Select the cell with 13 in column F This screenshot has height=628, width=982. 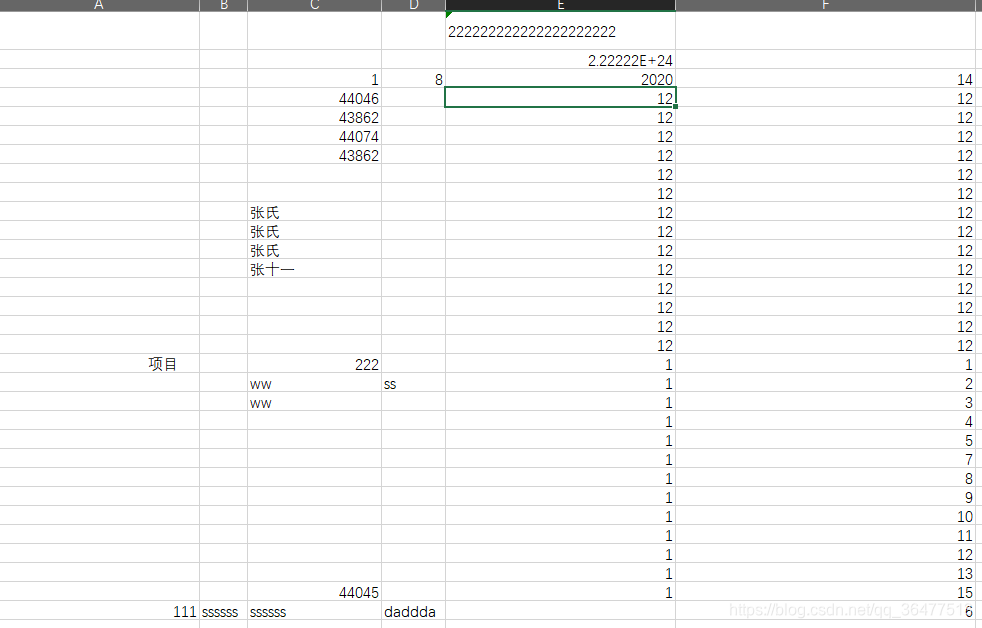click(x=825, y=573)
